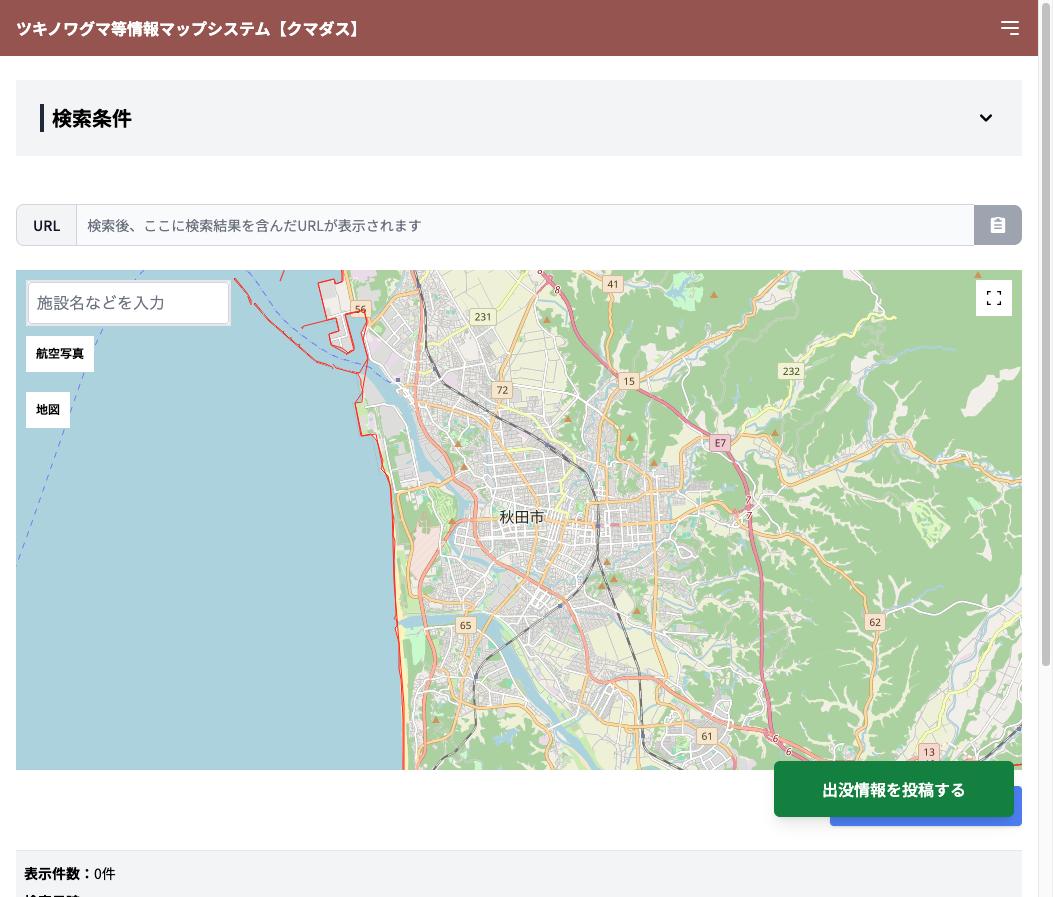The height and width of the screenshot is (897, 1053).
Task: Click route 56 shield on map
Action: pyautogui.click(x=361, y=309)
